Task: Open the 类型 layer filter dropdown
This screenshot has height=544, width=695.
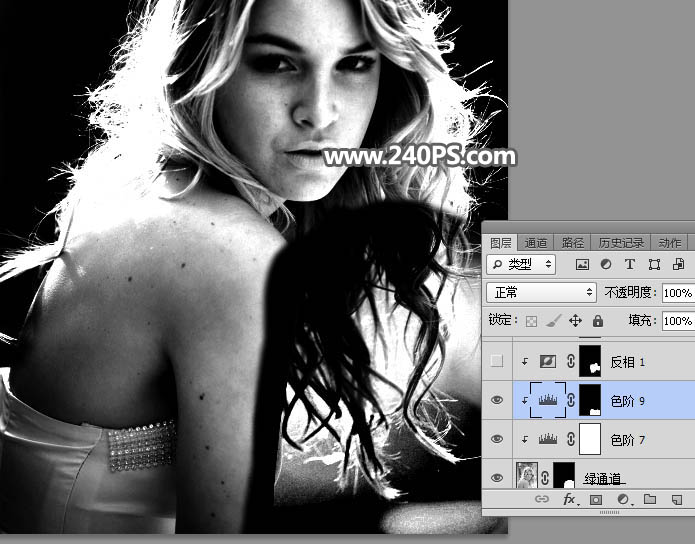Action: (521, 265)
